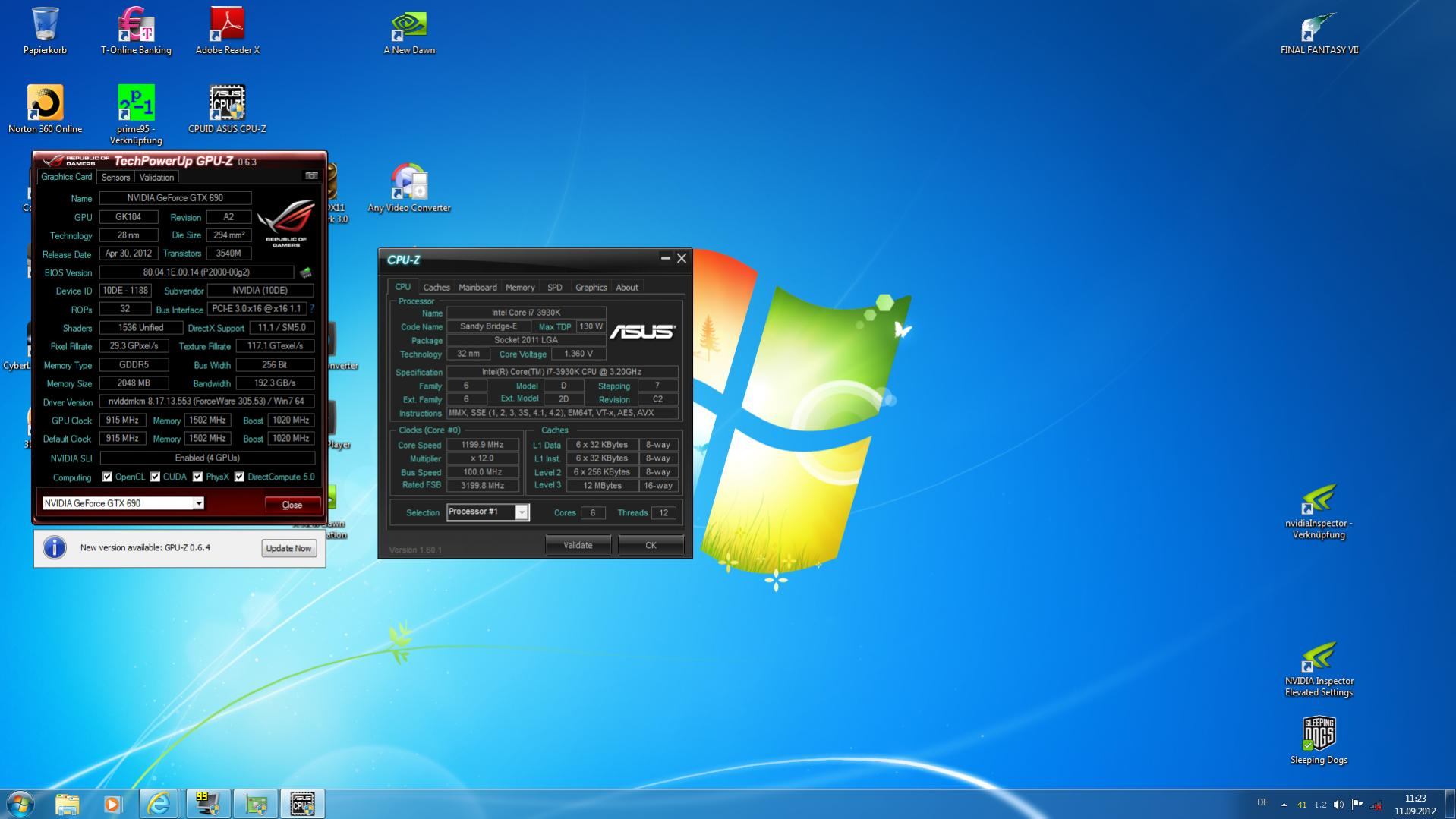1456x819 pixels.
Task: Open the prime95 Verknüpfung desktop shortcut
Action: pos(136,115)
